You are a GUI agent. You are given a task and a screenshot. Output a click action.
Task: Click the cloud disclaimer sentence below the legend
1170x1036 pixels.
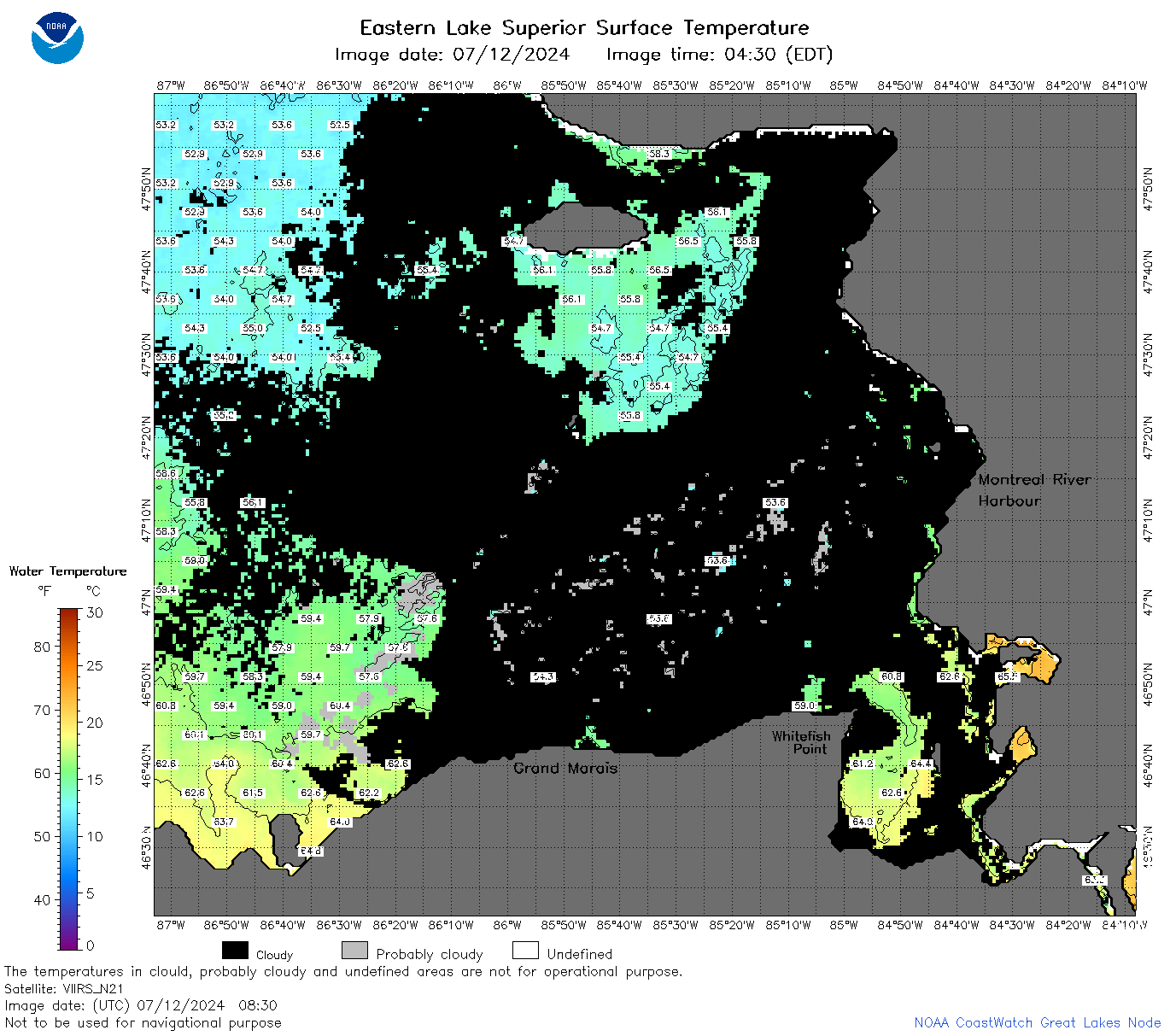click(343, 971)
